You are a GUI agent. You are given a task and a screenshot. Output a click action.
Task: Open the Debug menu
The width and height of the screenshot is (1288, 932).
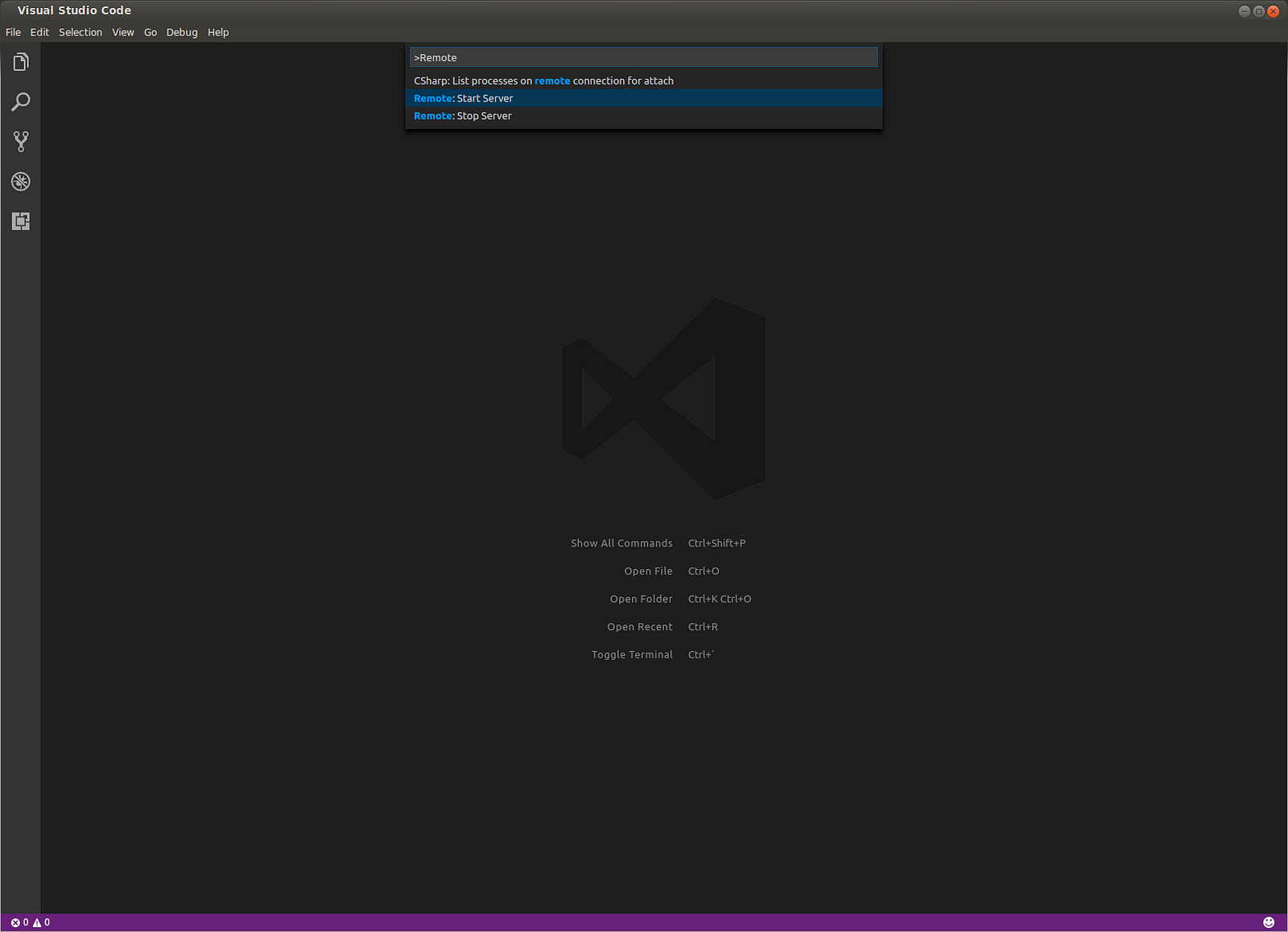182,32
